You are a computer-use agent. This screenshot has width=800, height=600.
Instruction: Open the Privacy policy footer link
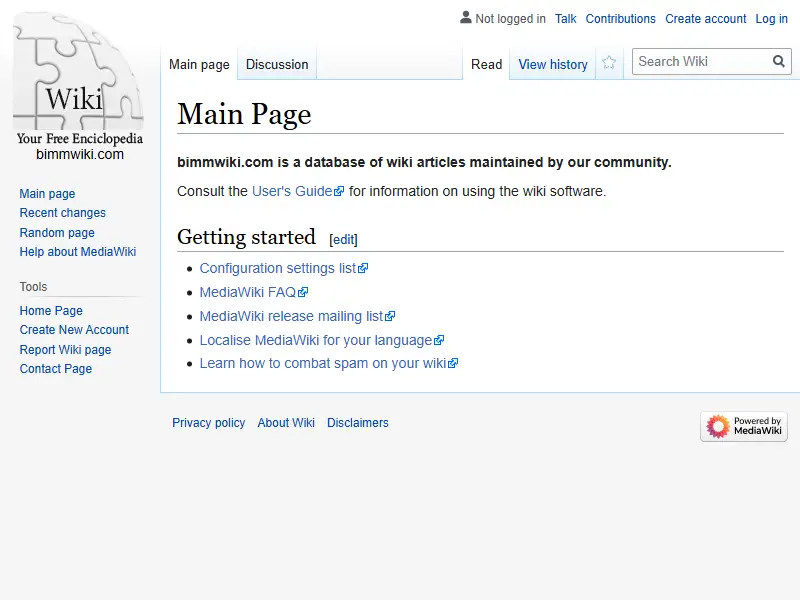[x=209, y=423]
